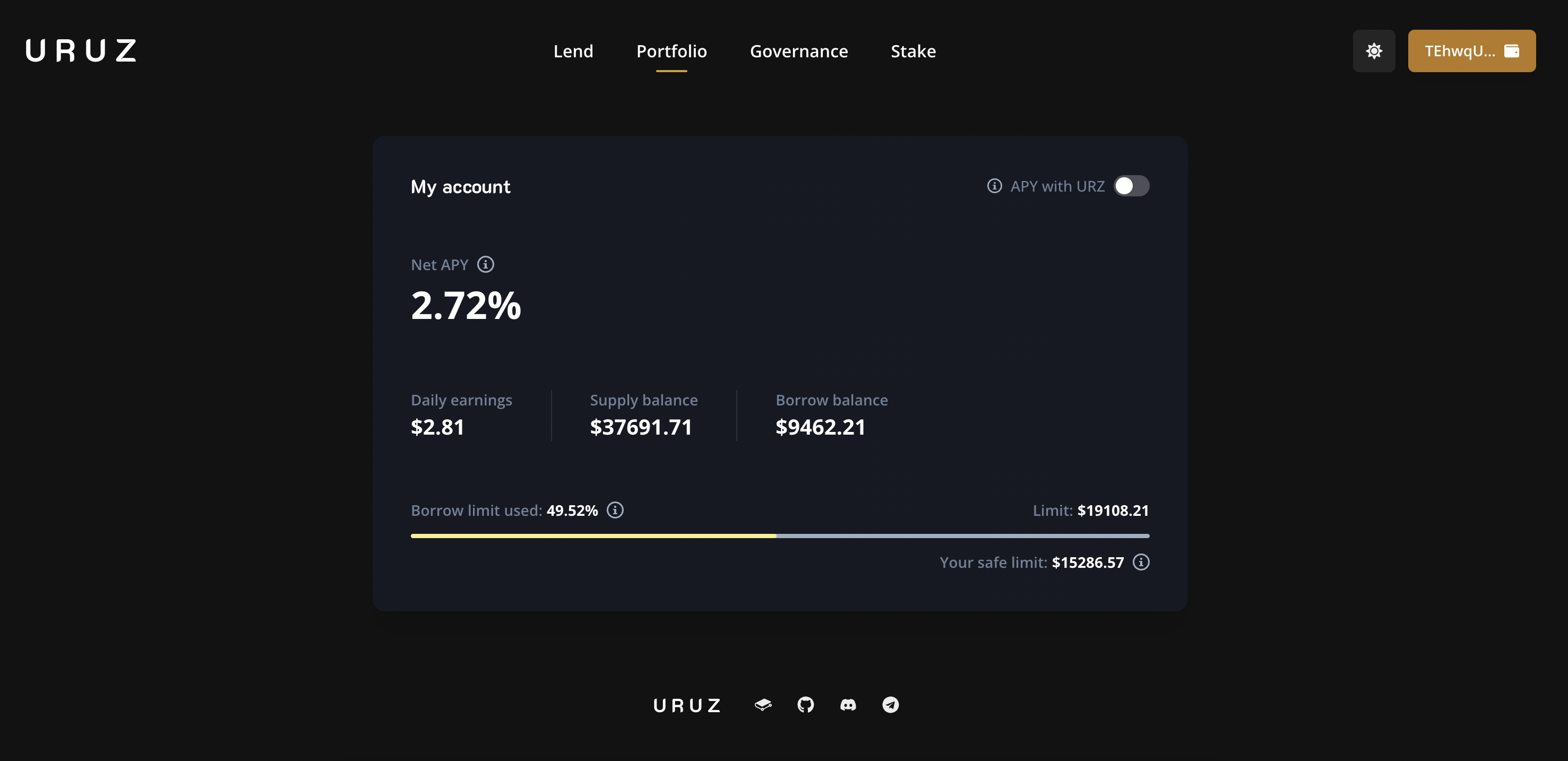This screenshot has width=1568, height=761.
Task: Open the GitHub icon in footer
Action: pos(805,704)
